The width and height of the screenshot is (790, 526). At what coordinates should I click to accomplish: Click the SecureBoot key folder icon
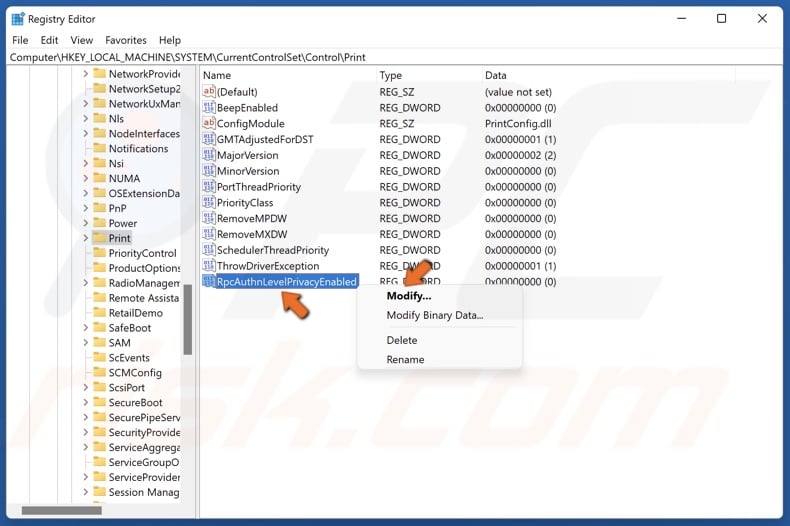click(x=100, y=402)
